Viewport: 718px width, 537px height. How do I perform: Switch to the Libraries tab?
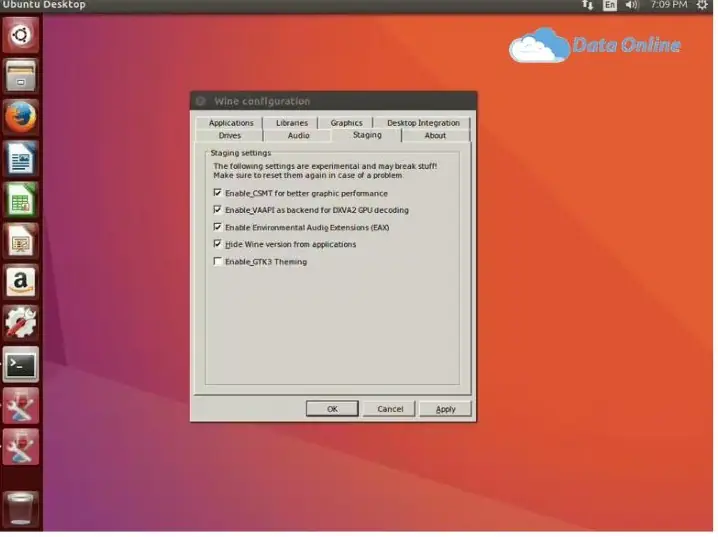pyautogui.click(x=292, y=123)
